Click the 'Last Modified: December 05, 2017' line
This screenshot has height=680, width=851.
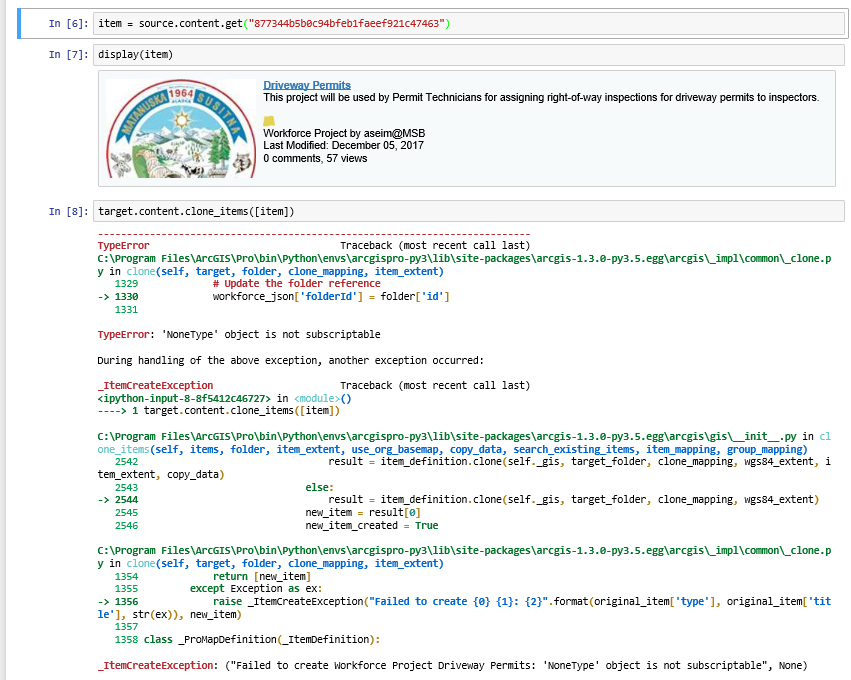click(x=343, y=146)
